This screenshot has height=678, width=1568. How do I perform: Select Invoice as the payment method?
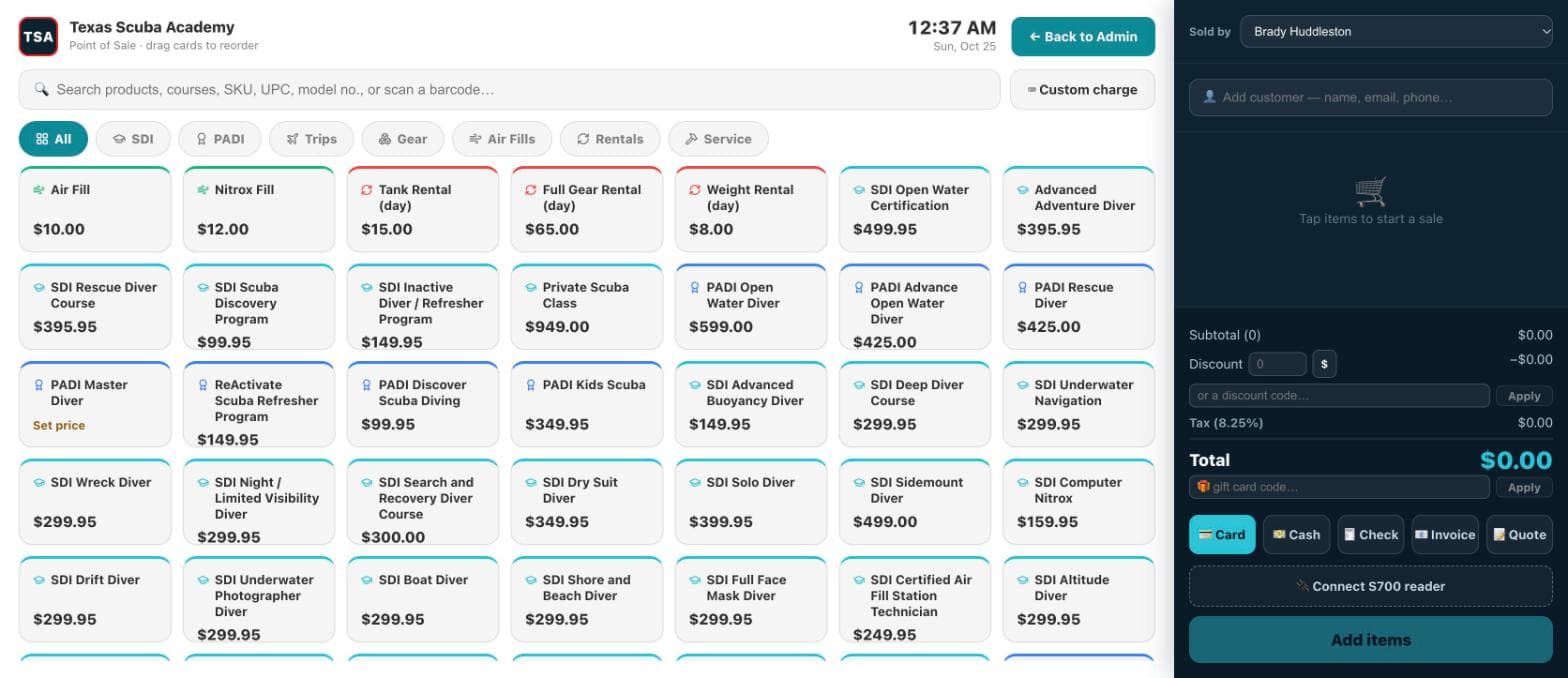1445,534
